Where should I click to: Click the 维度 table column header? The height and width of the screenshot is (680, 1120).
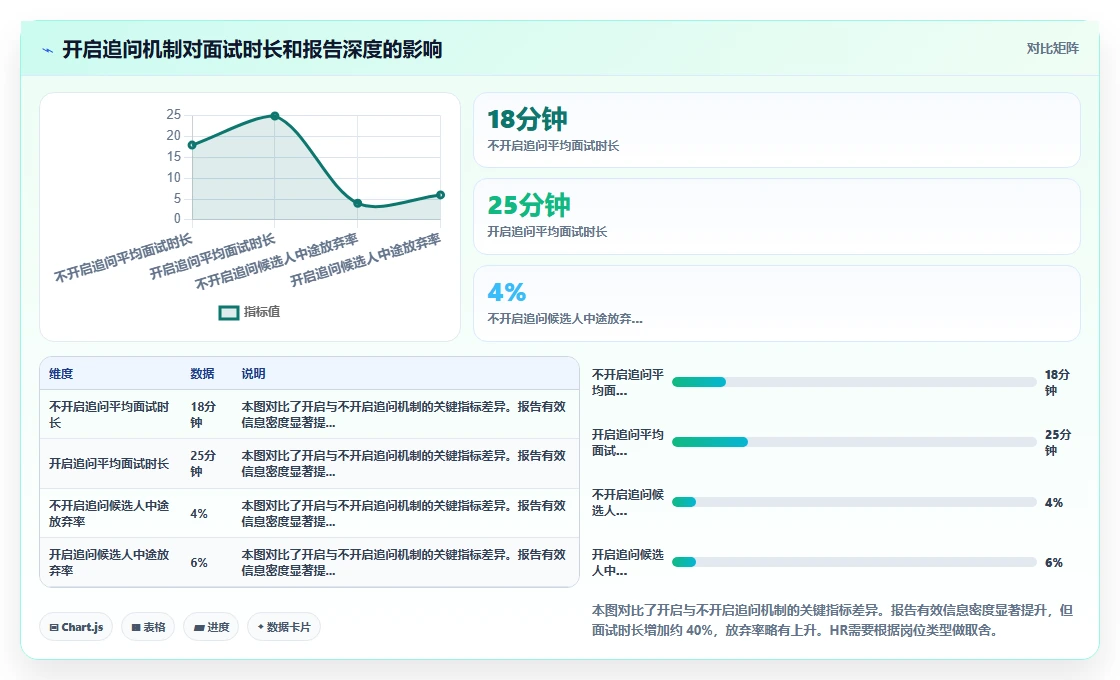[x=61, y=374]
